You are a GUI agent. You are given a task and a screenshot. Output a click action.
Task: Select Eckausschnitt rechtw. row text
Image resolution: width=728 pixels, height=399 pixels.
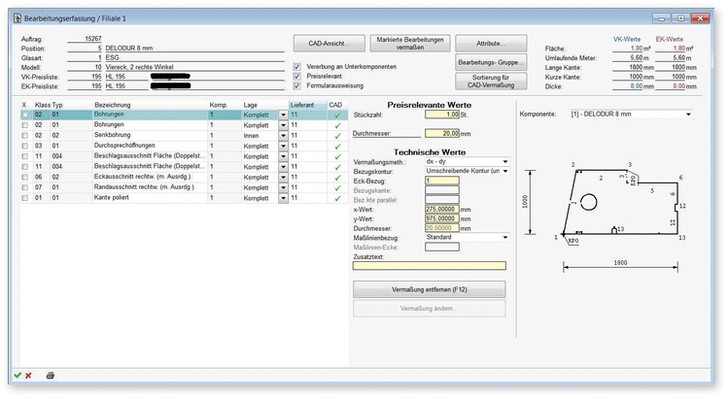click(x=143, y=177)
